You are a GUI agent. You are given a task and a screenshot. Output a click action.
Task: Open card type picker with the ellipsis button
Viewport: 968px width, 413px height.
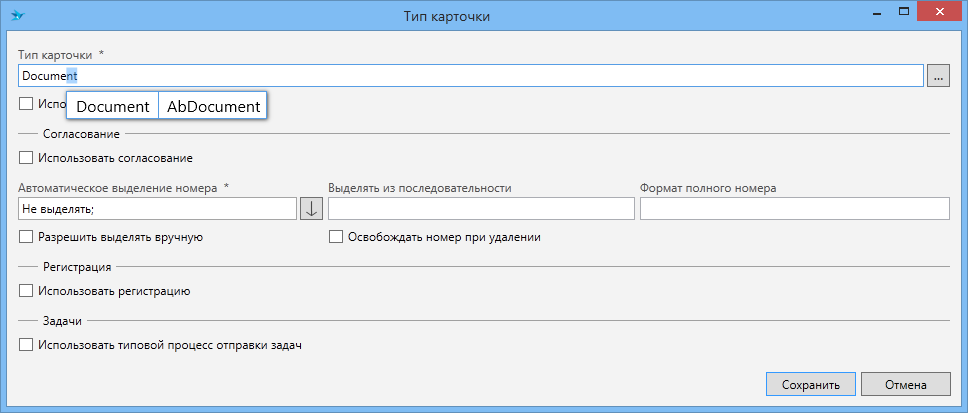tap(937, 76)
